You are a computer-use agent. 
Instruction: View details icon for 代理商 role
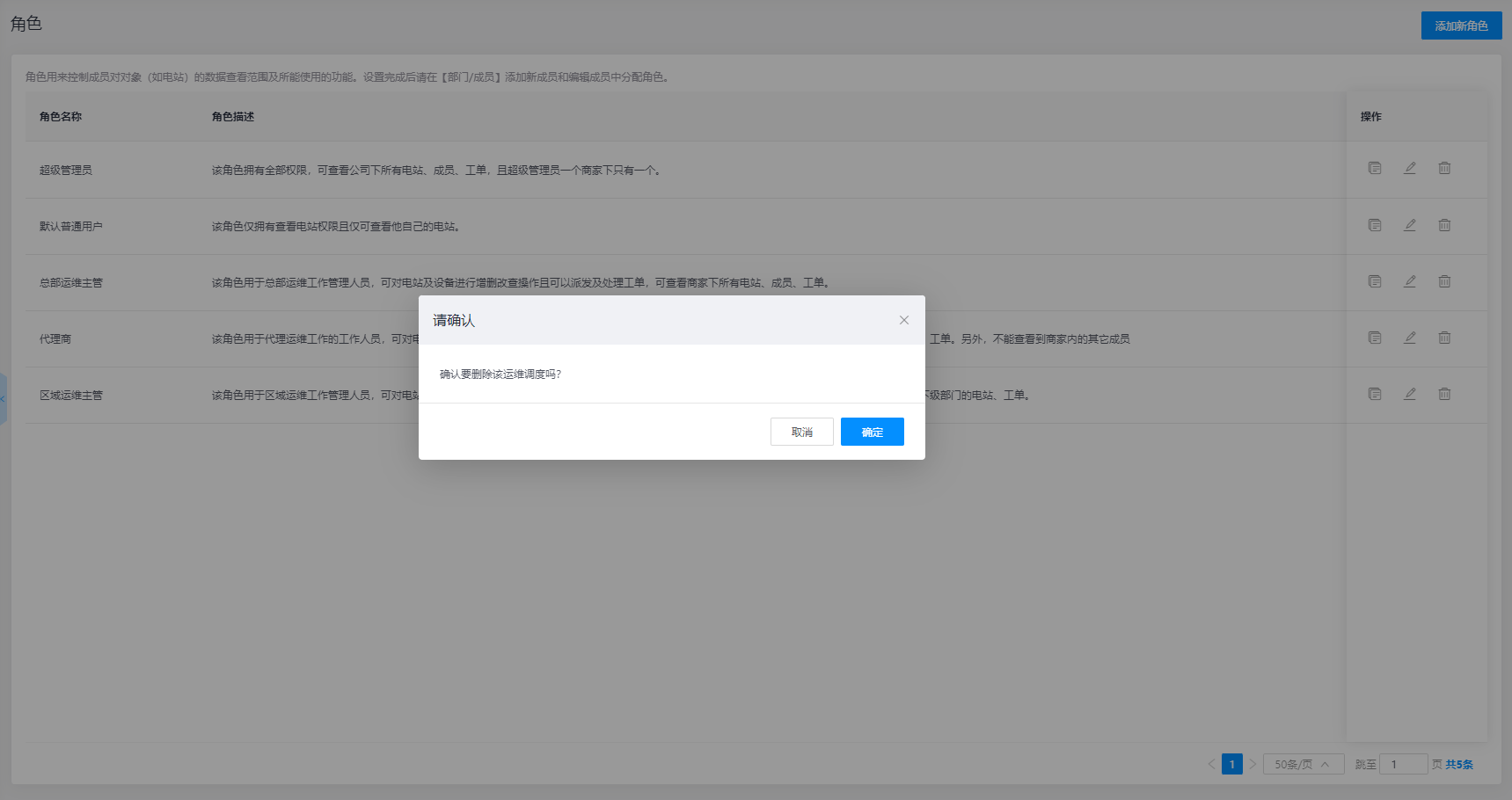1375,338
